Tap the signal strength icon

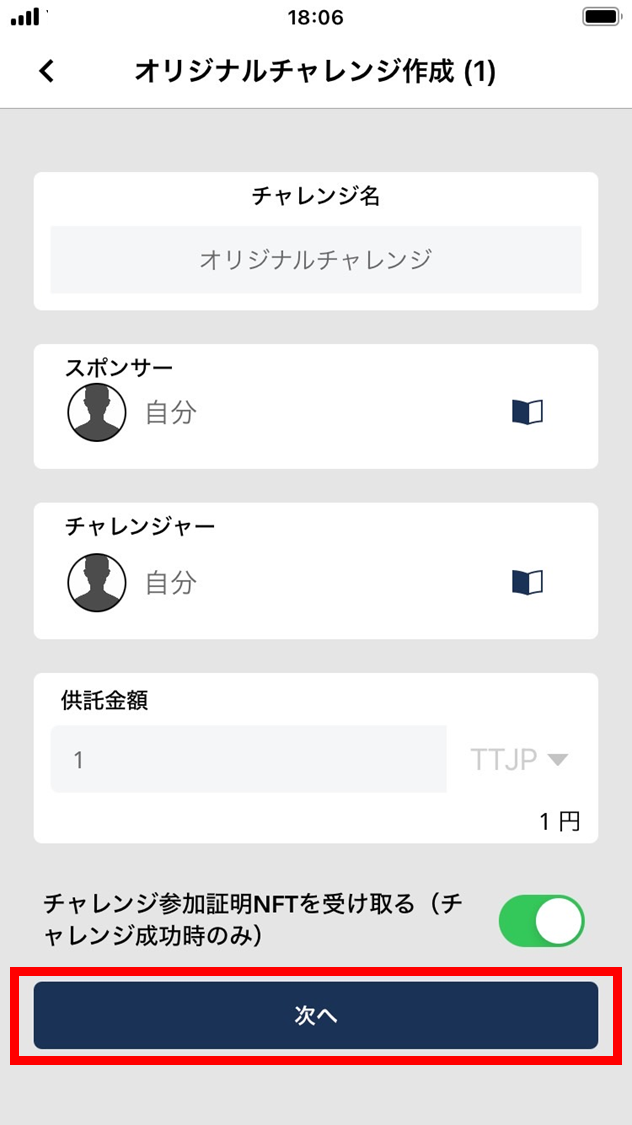point(26,17)
